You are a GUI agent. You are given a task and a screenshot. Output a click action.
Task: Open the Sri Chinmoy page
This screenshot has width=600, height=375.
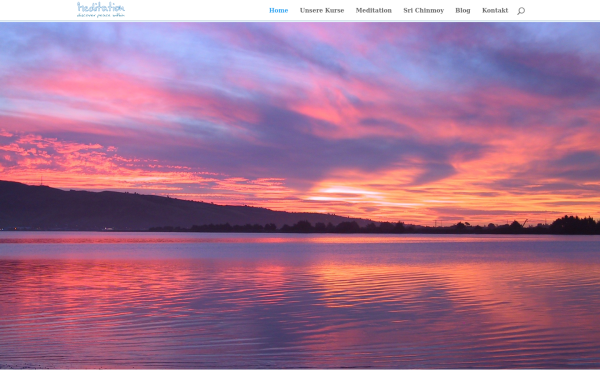pyautogui.click(x=424, y=10)
